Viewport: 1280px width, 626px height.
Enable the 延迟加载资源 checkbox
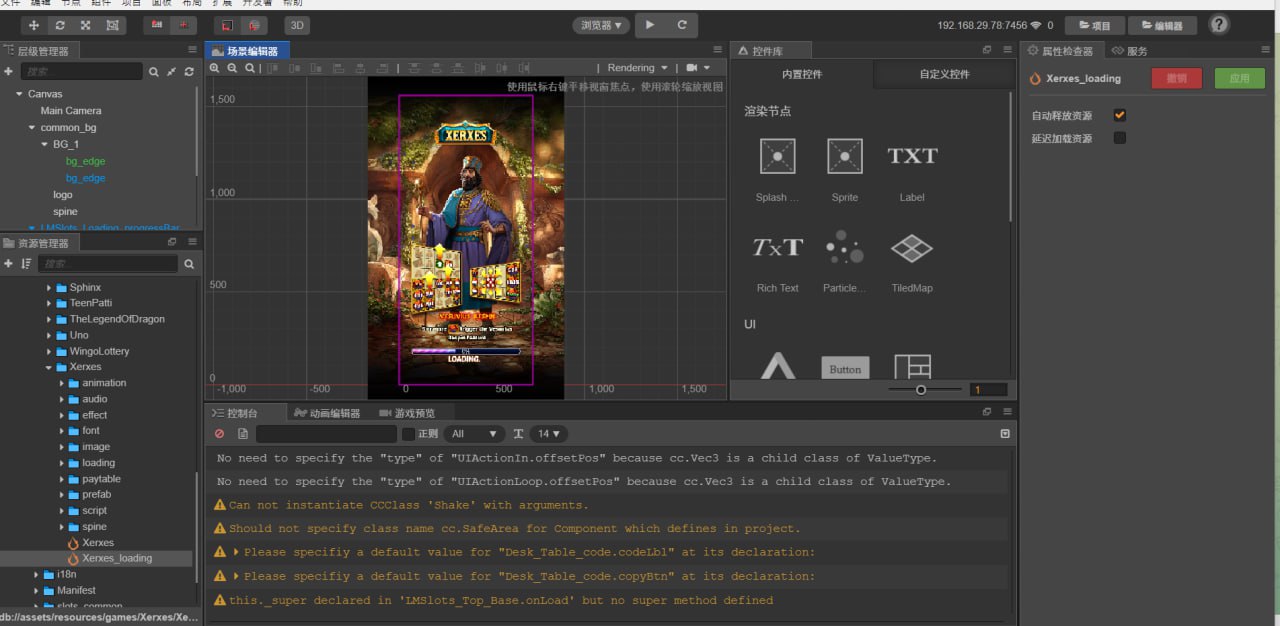(x=1120, y=138)
